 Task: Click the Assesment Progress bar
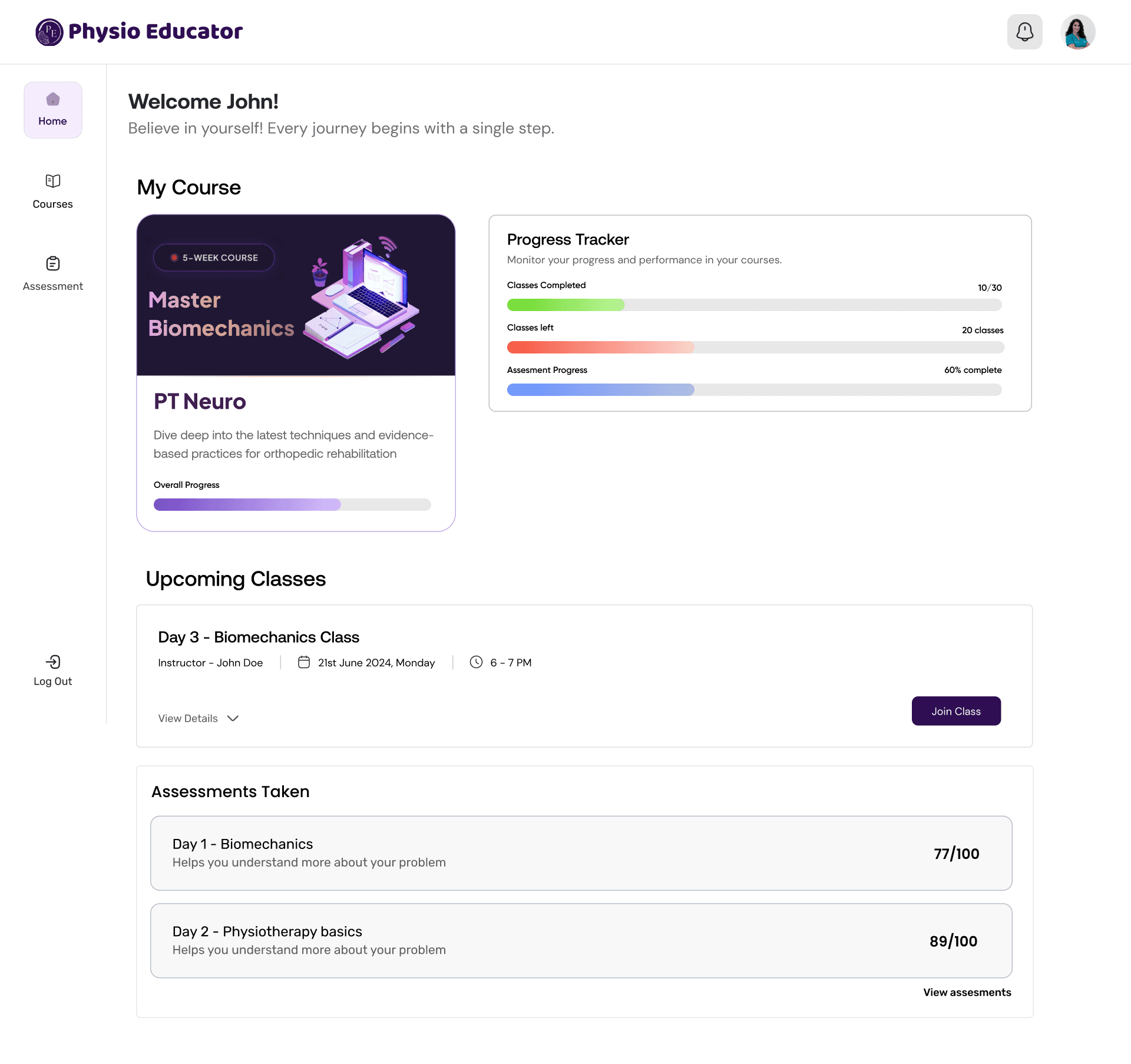click(x=755, y=389)
